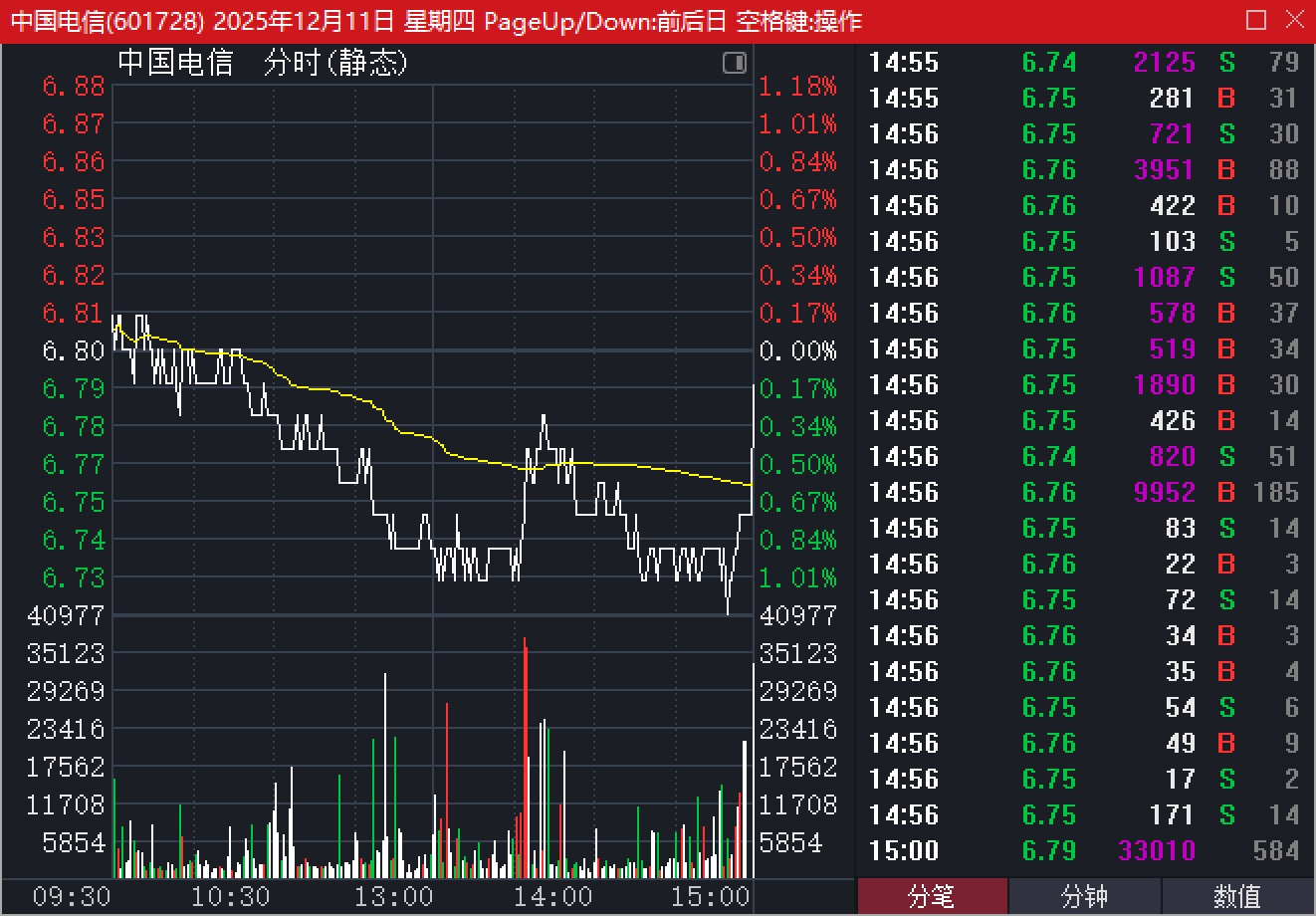Viewport: 1316px width, 916px height.
Task: Select the tick row with volume 103
Action: point(1085,241)
